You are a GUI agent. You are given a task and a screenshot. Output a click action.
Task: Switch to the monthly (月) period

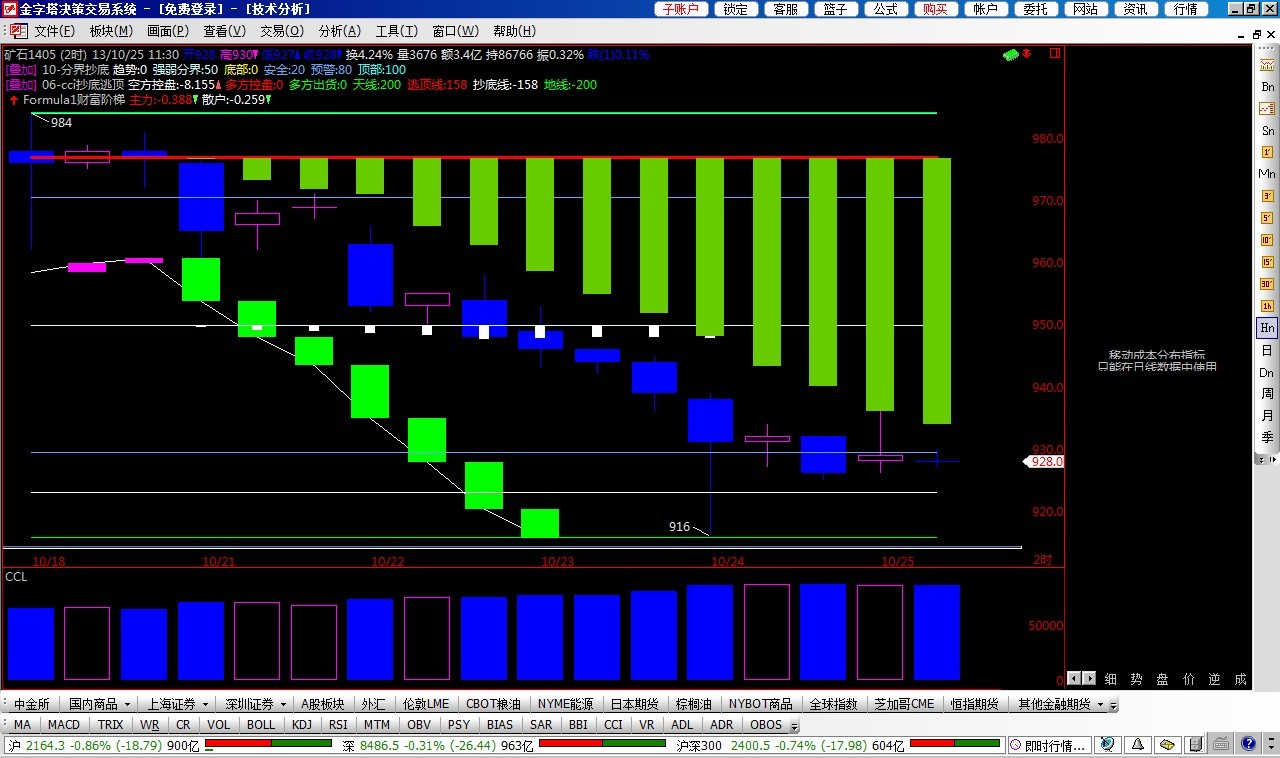(1267, 416)
